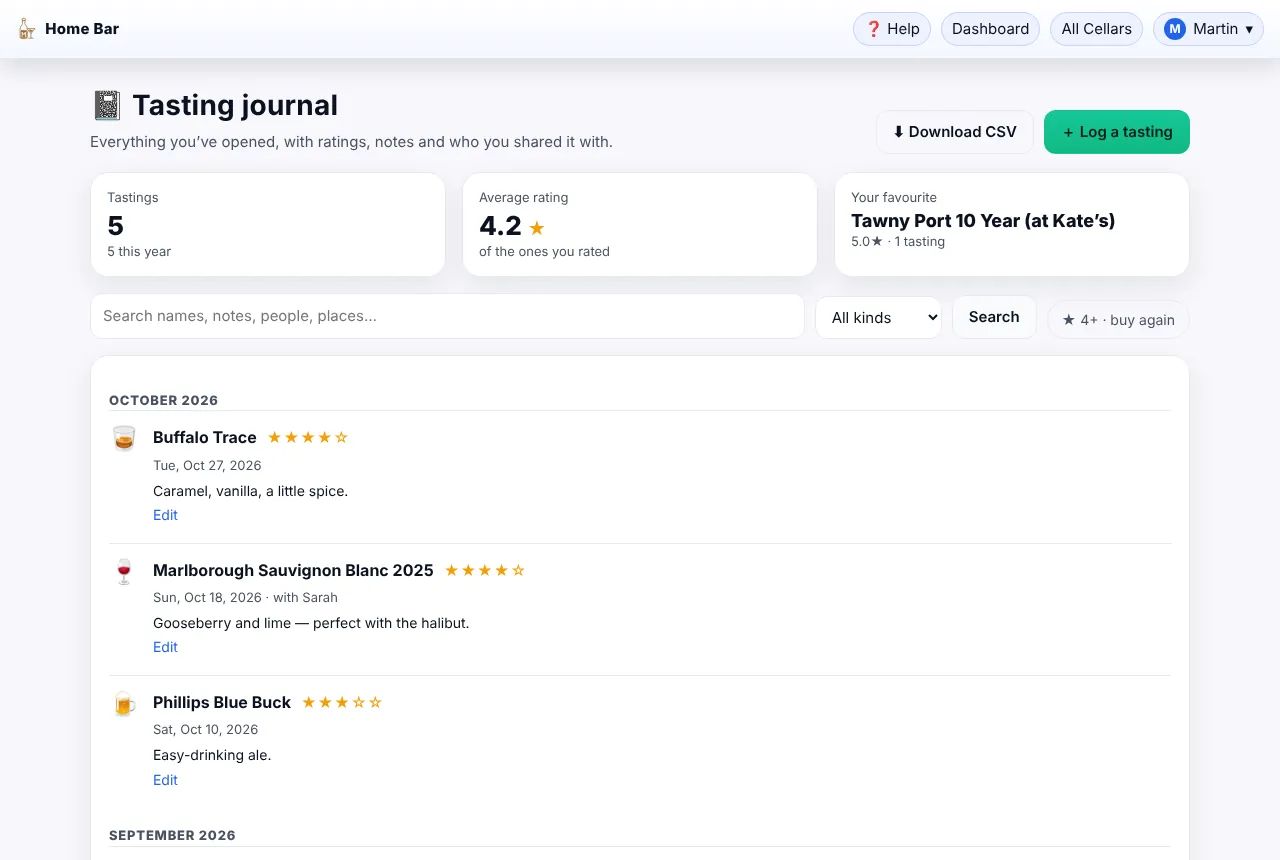Edit the Phillips Blue Buck entry
This screenshot has width=1280, height=860.
tap(165, 780)
